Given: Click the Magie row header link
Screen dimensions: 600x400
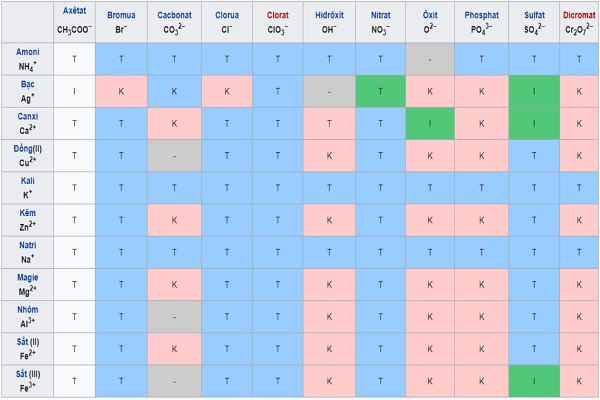Looking at the screenshot, I should click(x=27, y=275).
